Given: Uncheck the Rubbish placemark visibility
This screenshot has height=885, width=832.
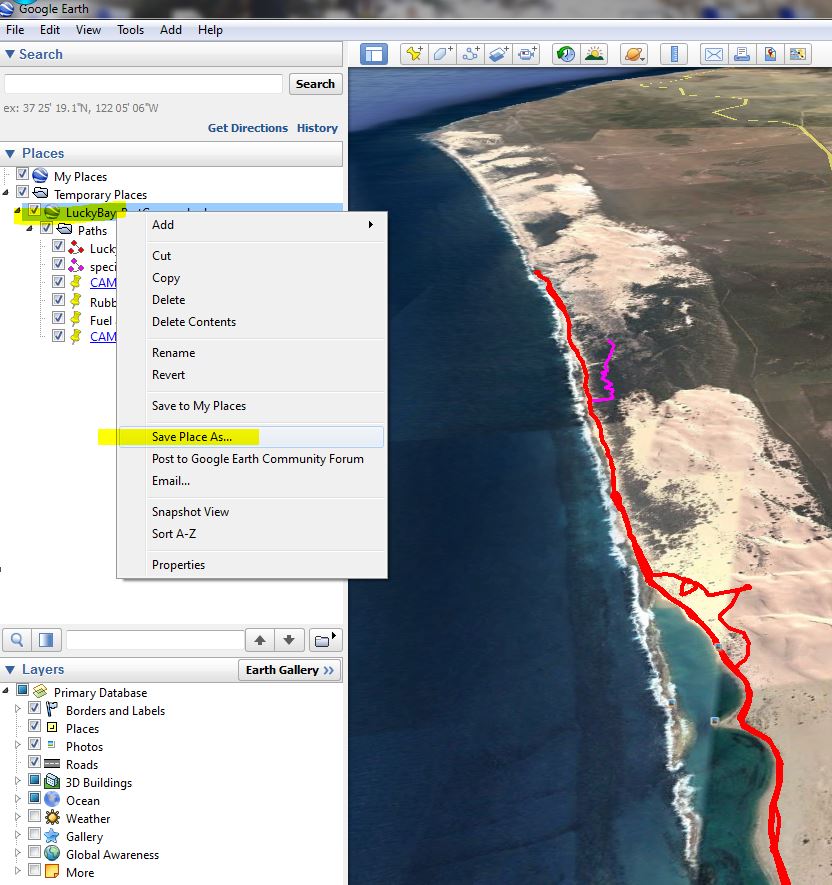Looking at the screenshot, I should [x=58, y=300].
